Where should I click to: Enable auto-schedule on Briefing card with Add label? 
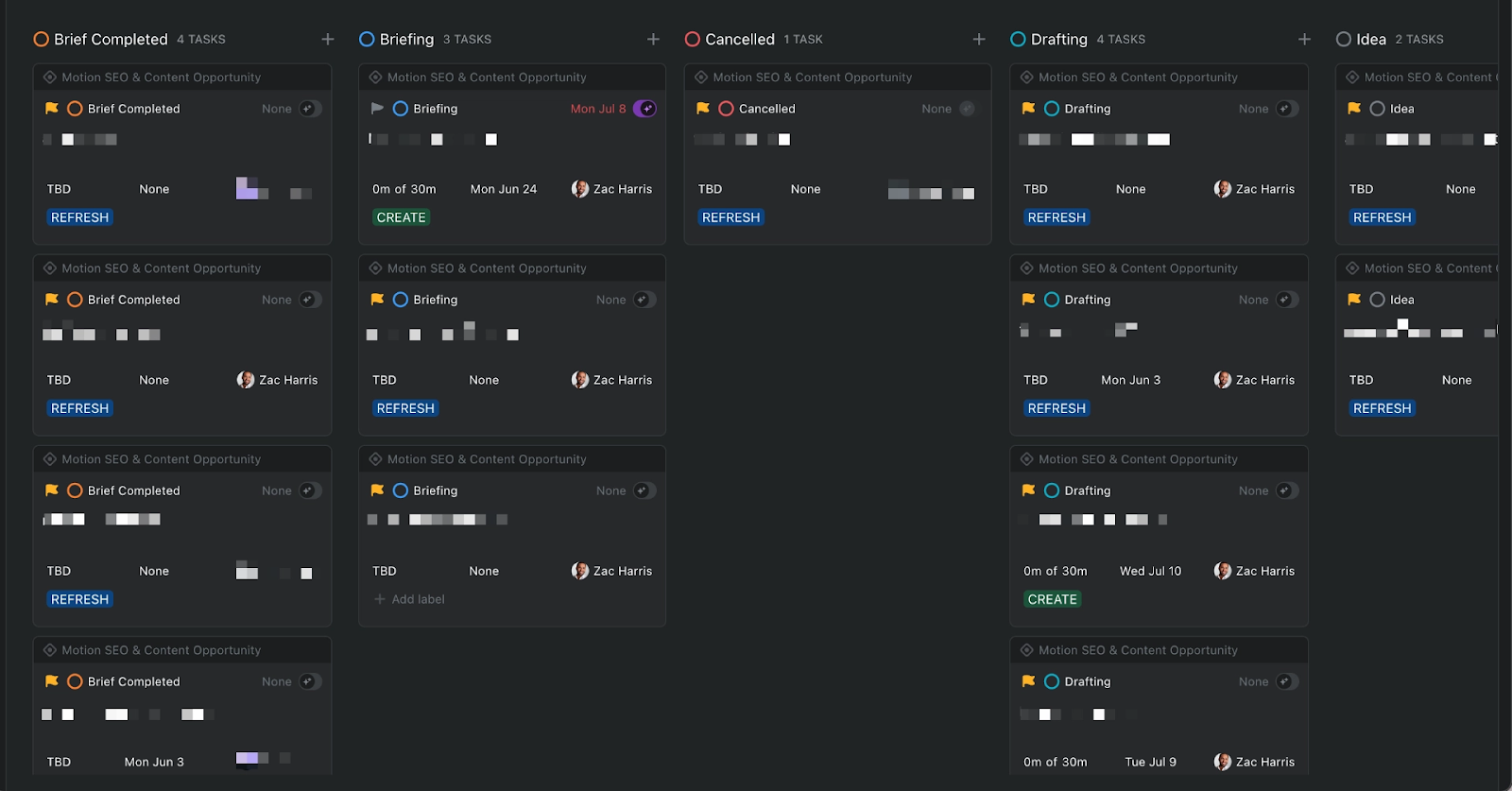coord(644,490)
